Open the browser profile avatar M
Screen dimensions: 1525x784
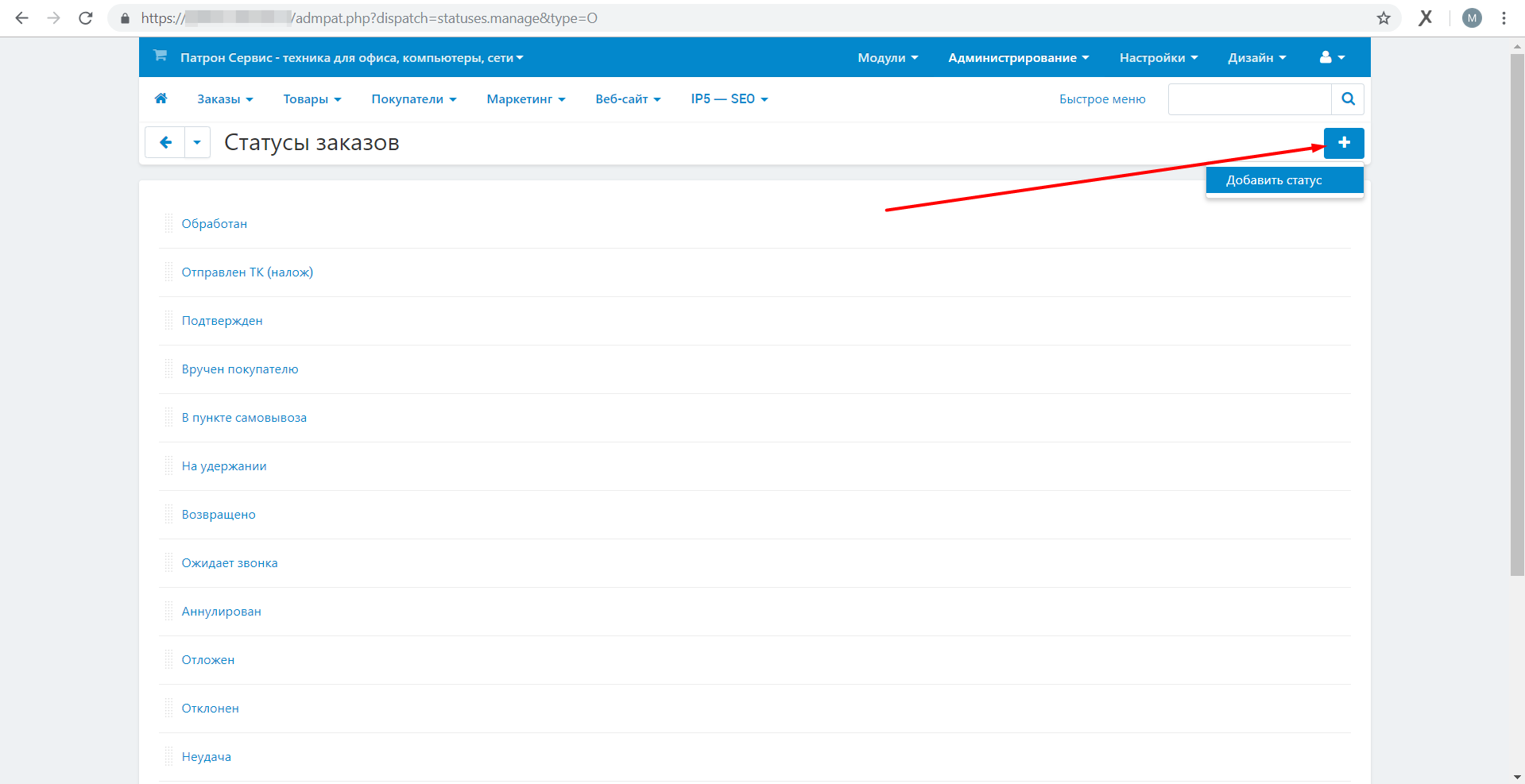pos(1472,17)
